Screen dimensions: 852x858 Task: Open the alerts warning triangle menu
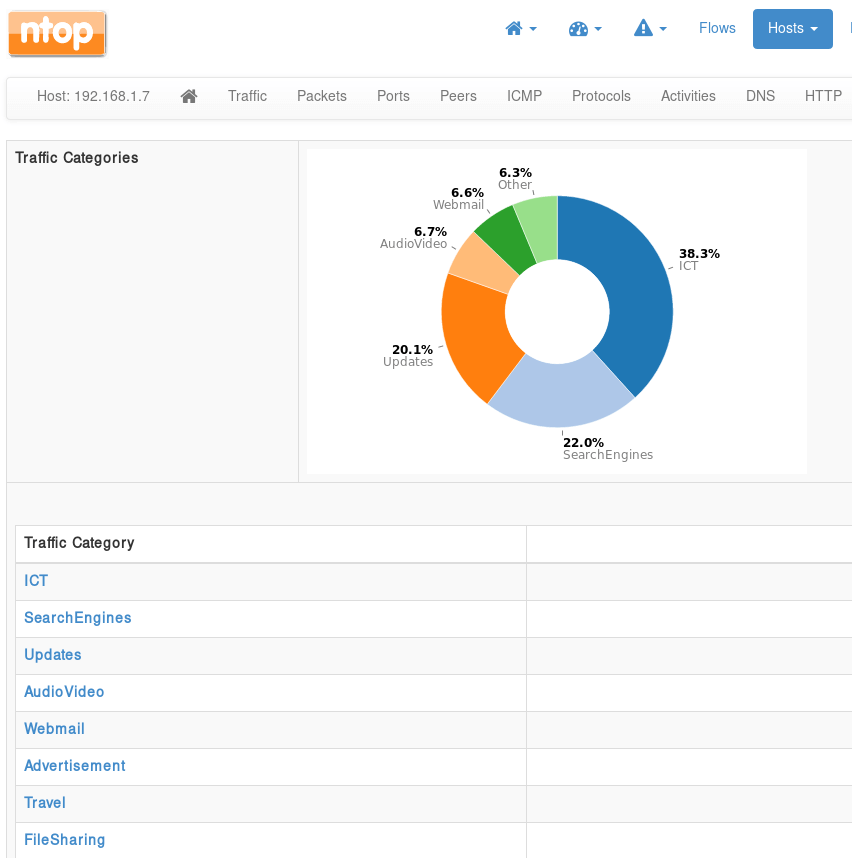[649, 29]
